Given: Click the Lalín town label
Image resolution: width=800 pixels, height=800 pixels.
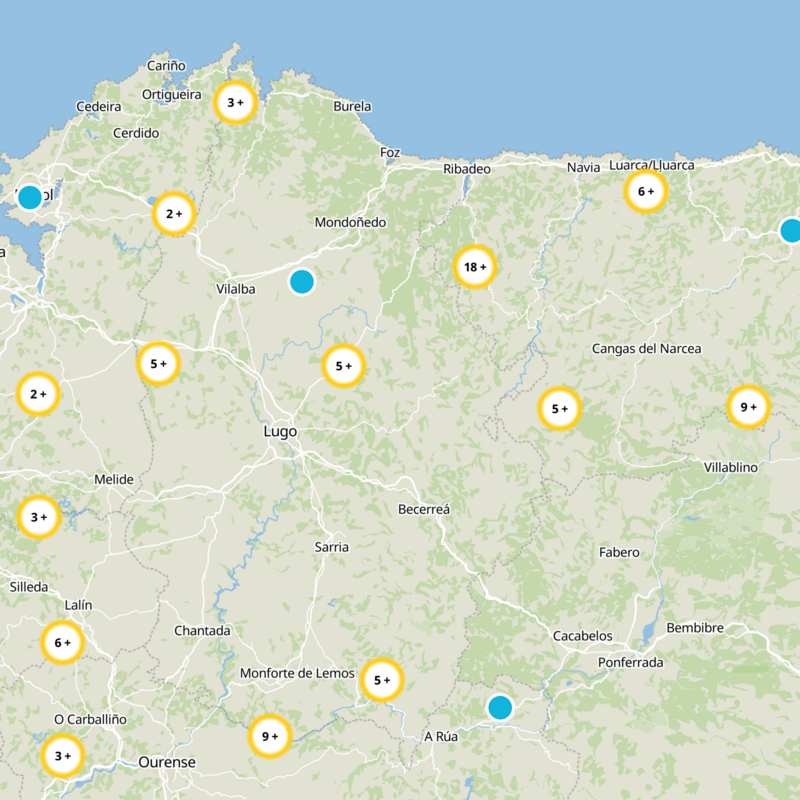Looking at the screenshot, I should [78, 605].
